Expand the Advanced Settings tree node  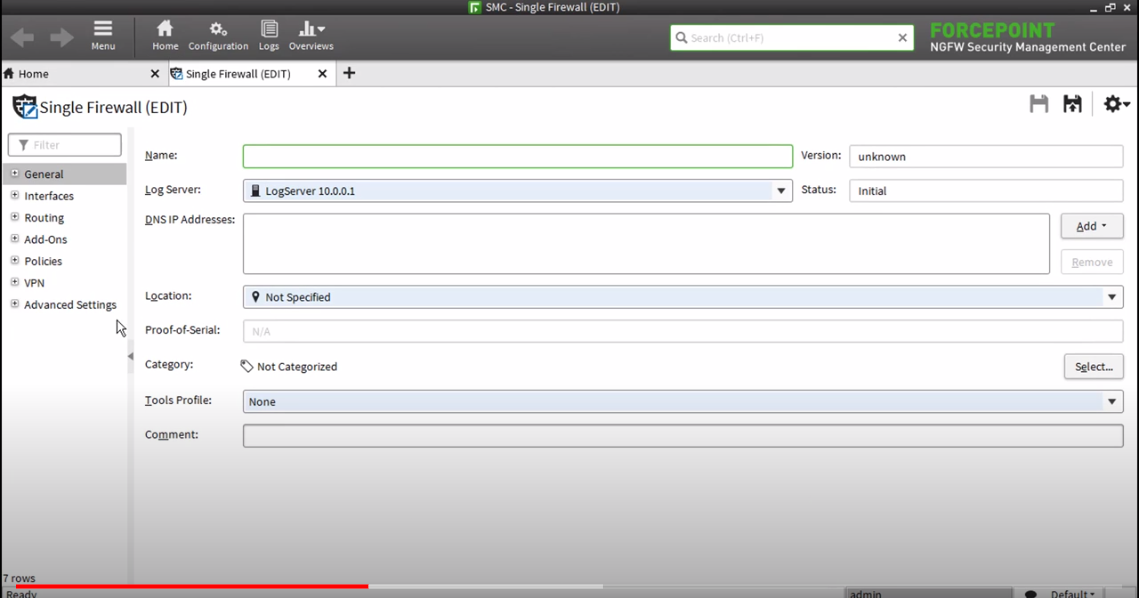pos(15,304)
